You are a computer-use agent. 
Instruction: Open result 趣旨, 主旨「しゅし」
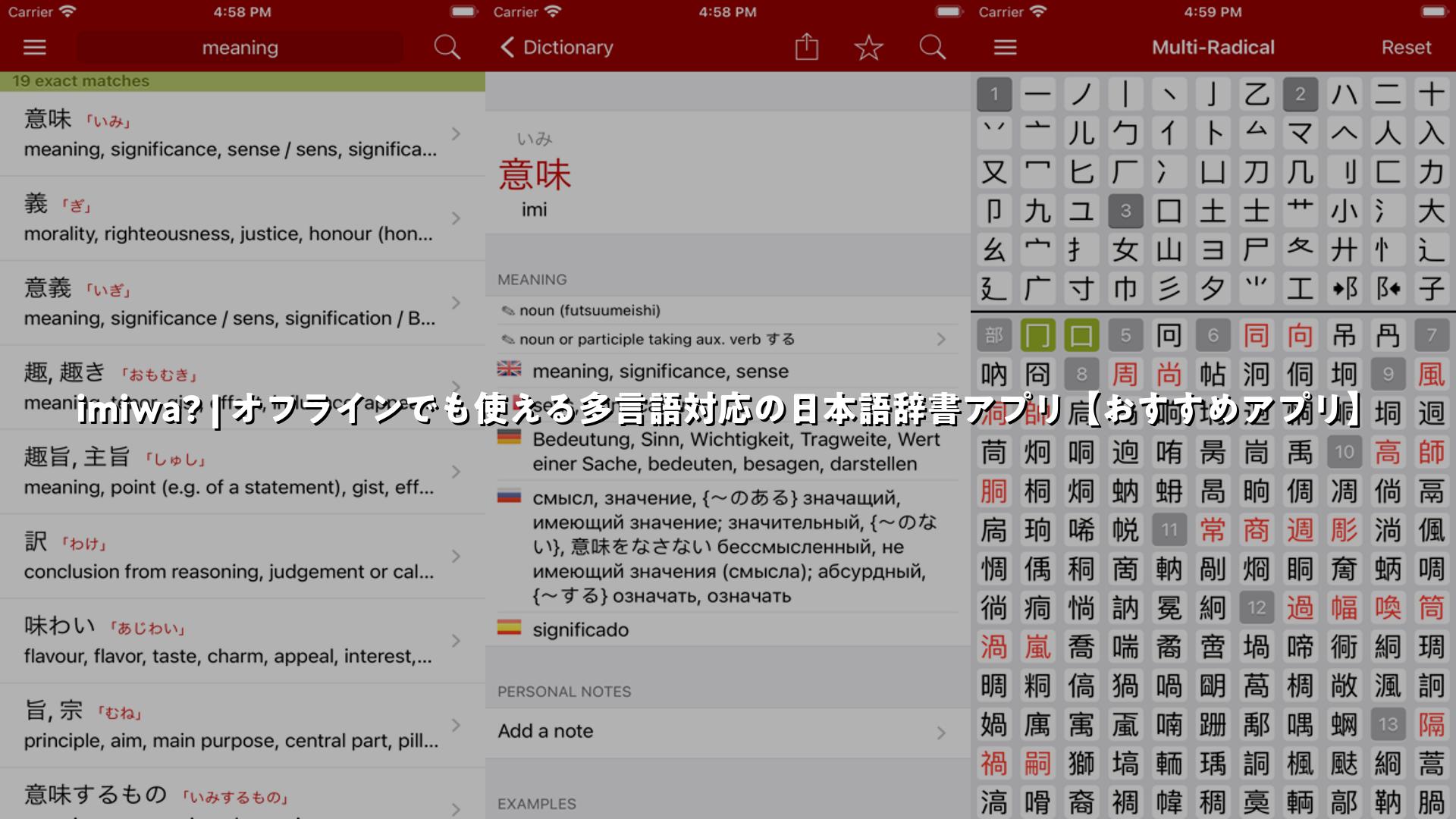point(243,472)
